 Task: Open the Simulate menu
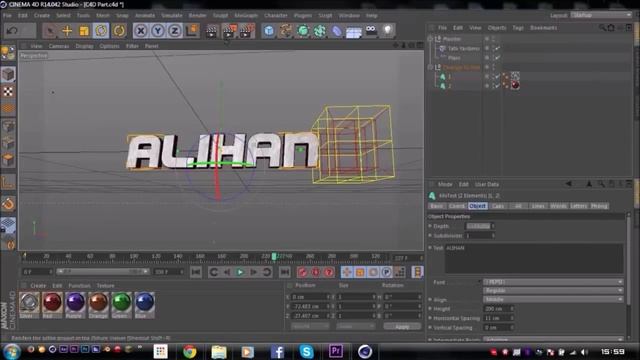[171, 16]
